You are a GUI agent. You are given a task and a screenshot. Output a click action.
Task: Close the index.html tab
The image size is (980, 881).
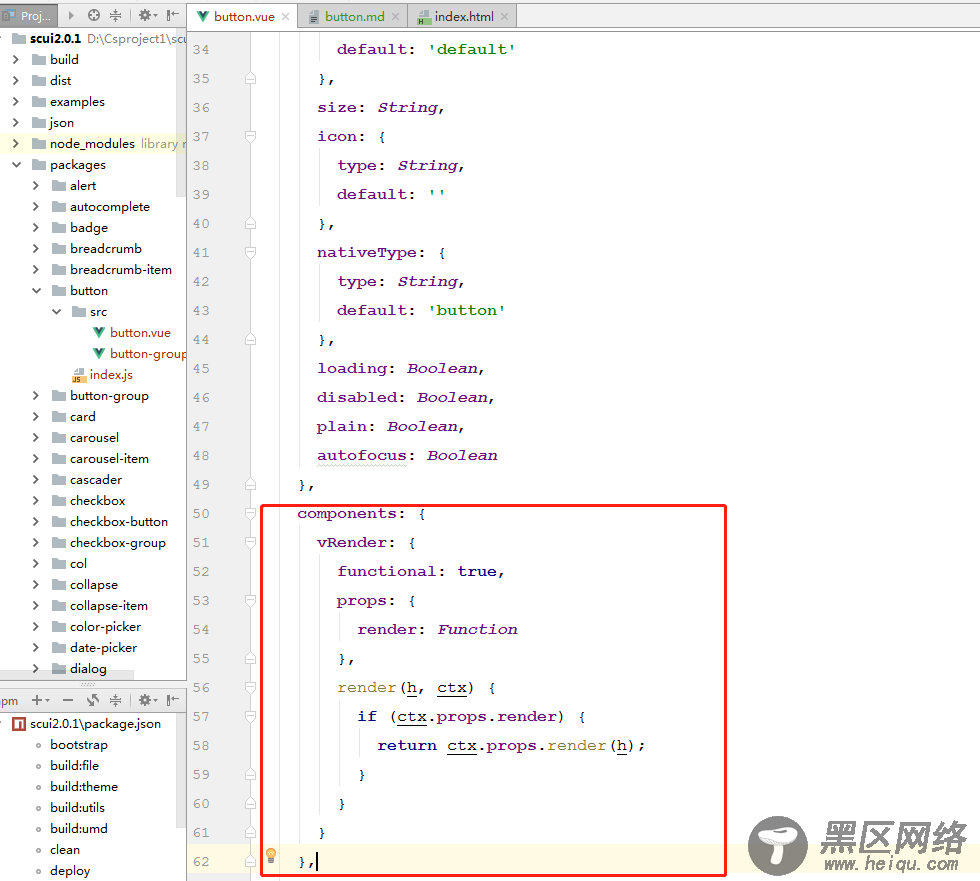pos(504,17)
